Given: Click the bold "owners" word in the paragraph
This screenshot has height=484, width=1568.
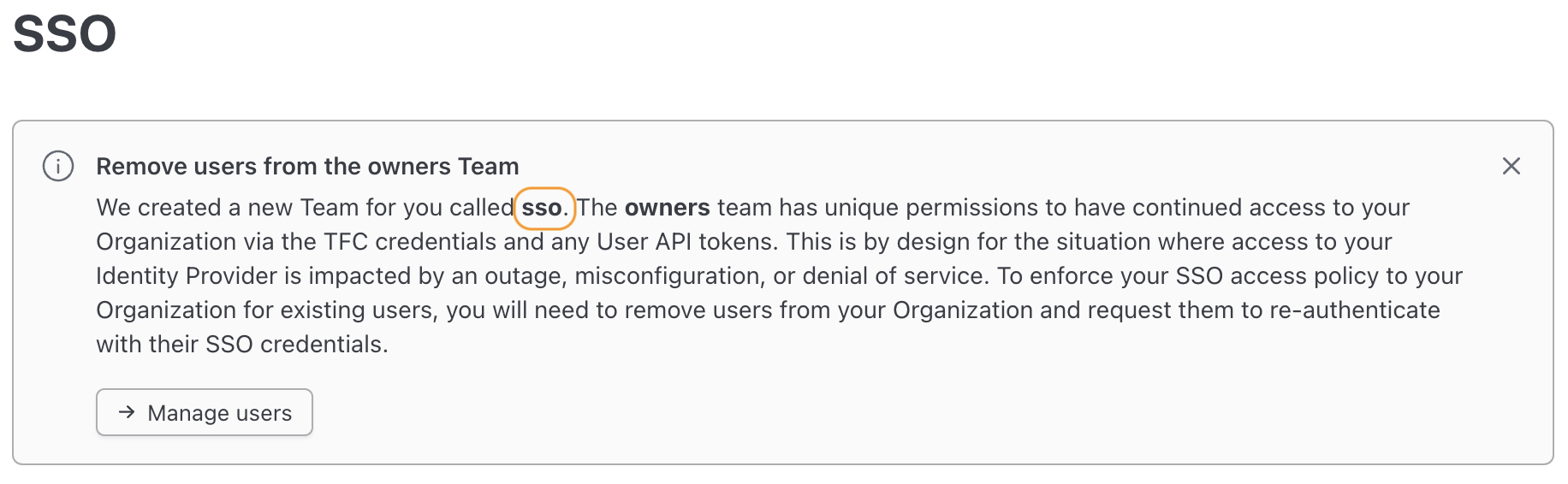Looking at the screenshot, I should pos(667,208).
